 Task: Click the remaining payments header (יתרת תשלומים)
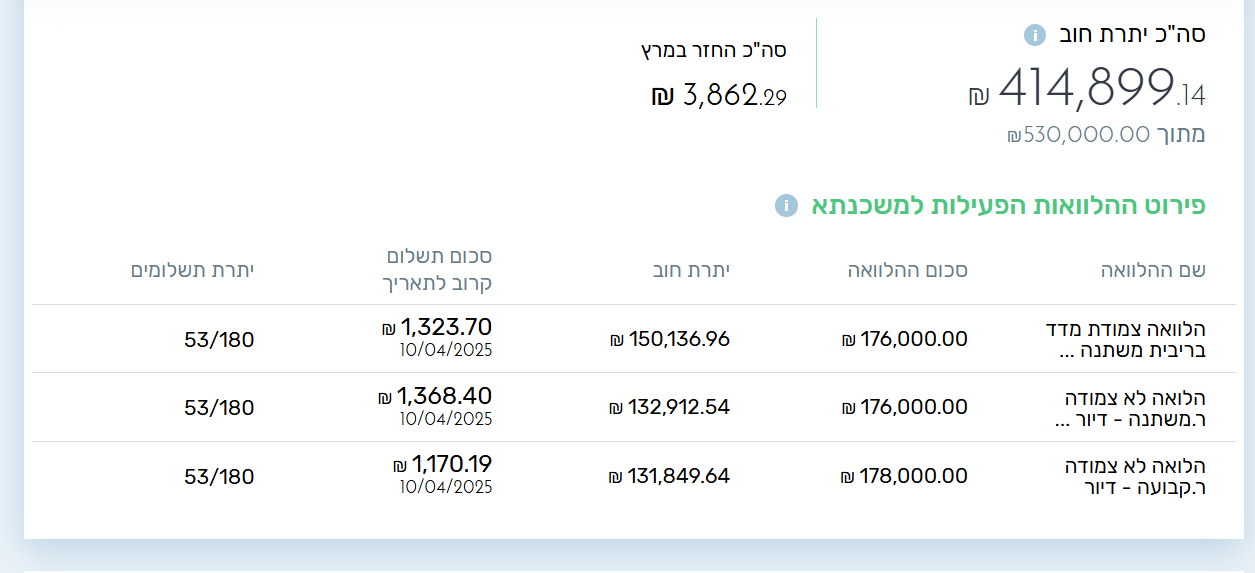pyautogui.click(x=193, y=270)
